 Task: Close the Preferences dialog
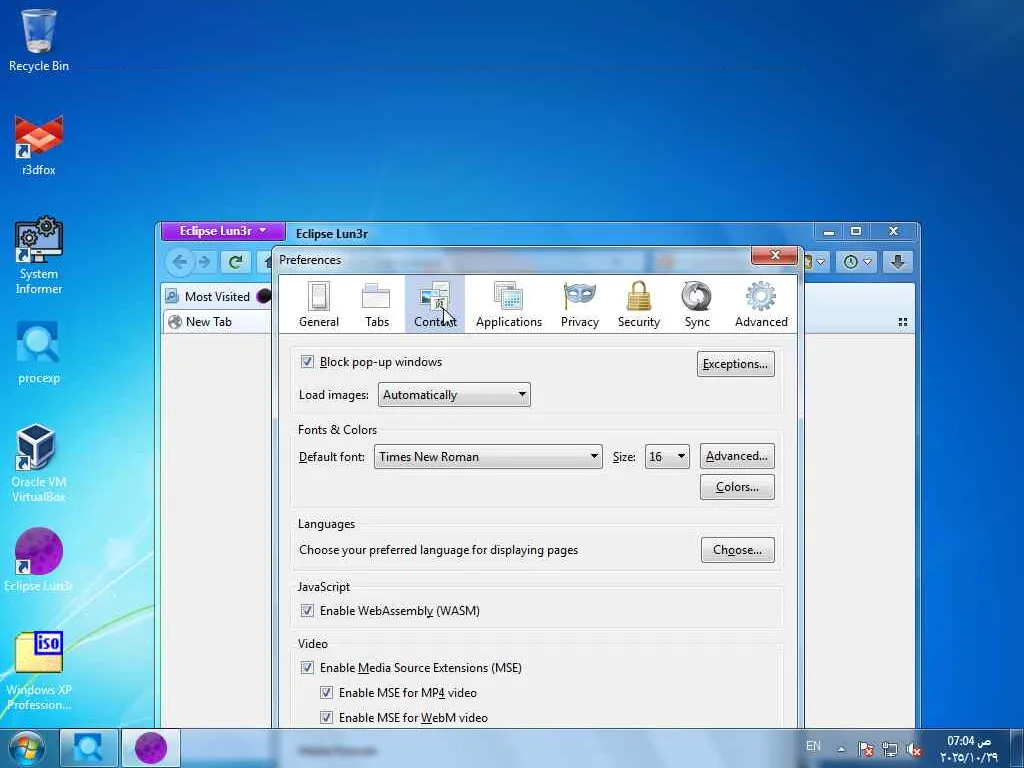coord(775,255)
